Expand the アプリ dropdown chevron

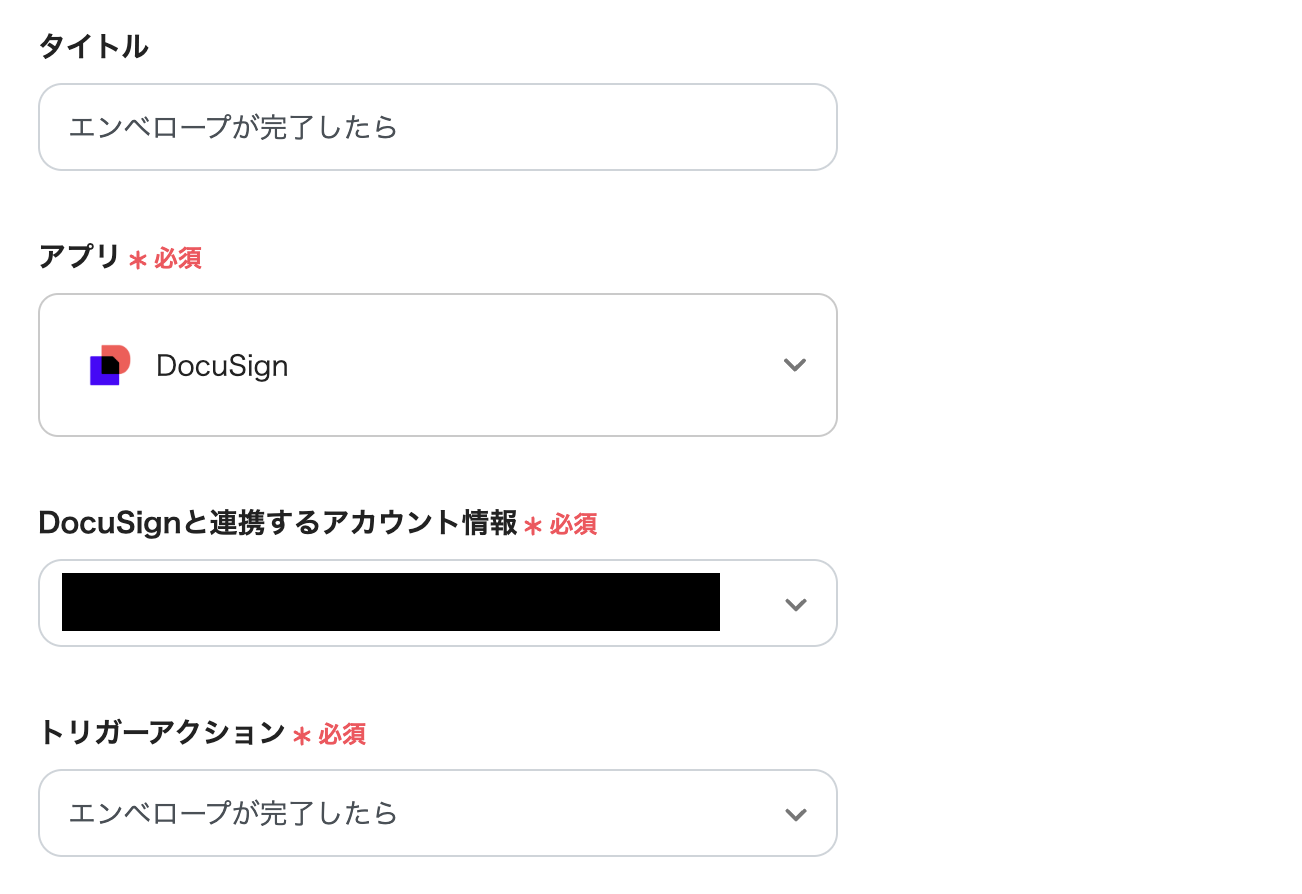pyautogui.click(x=795, y=365)
